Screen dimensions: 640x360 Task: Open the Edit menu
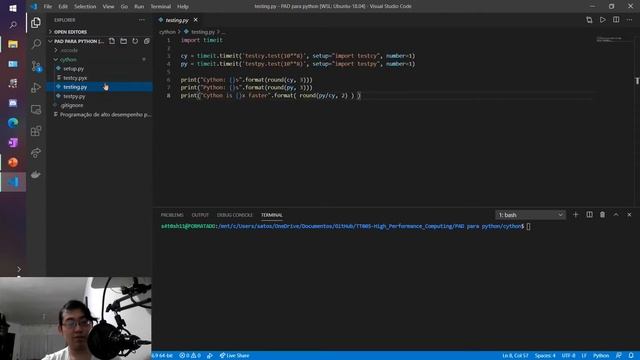(x=63, y=7)
